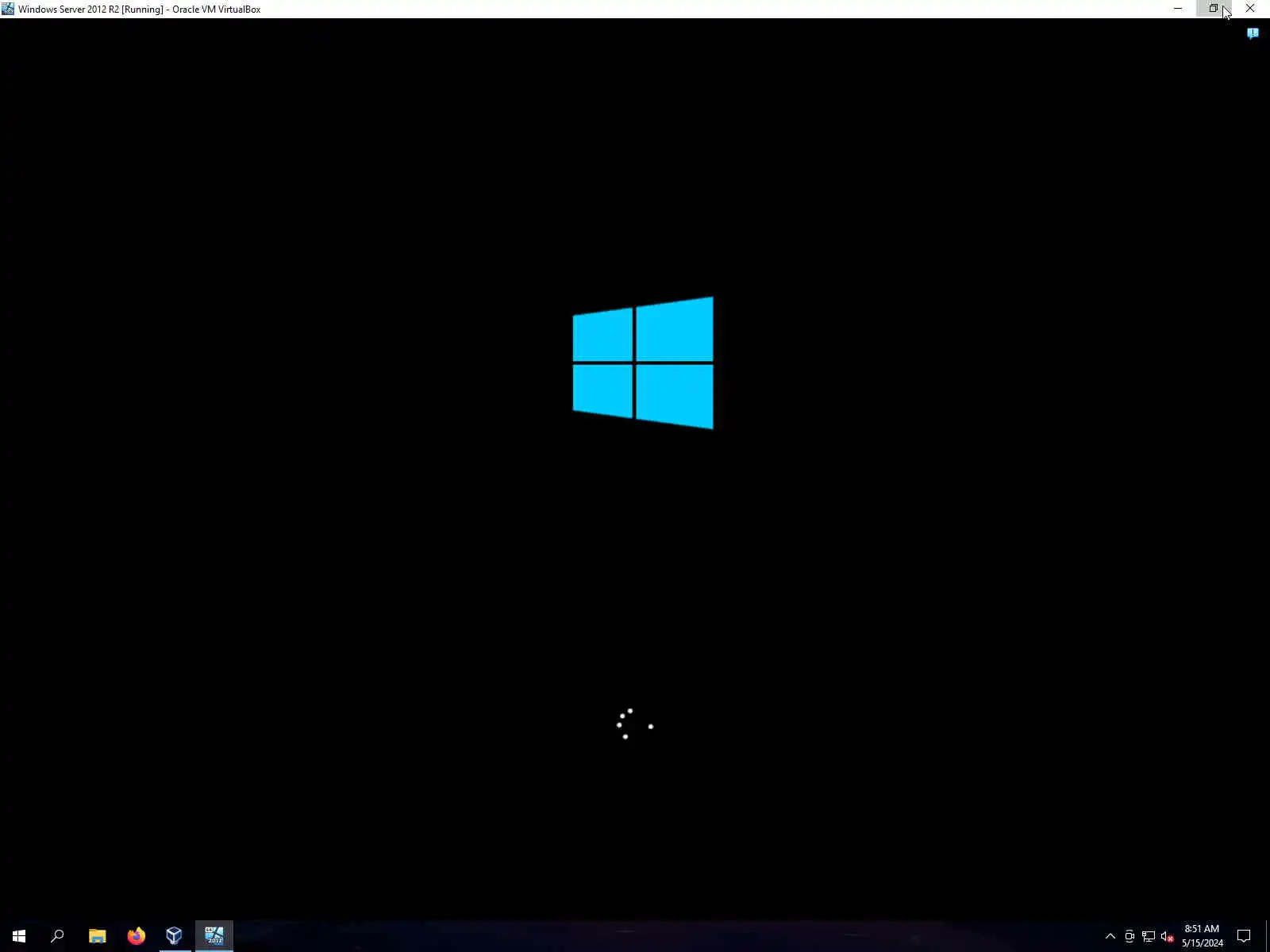Open the muted volume tray icon
This screenshot has height=952, width=1270.
point(1168,936)
